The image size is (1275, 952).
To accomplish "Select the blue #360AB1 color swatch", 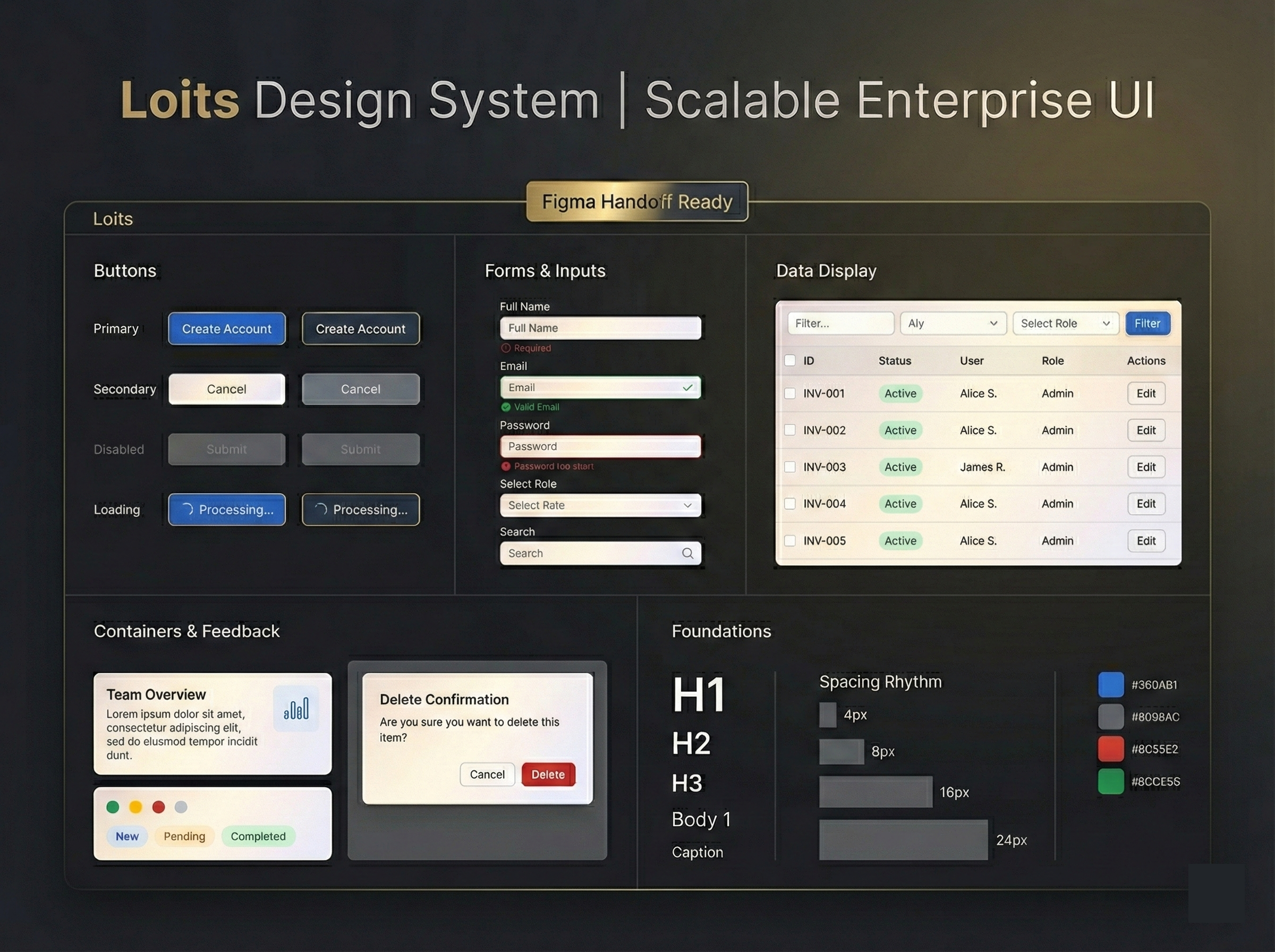I will 1110,685.
